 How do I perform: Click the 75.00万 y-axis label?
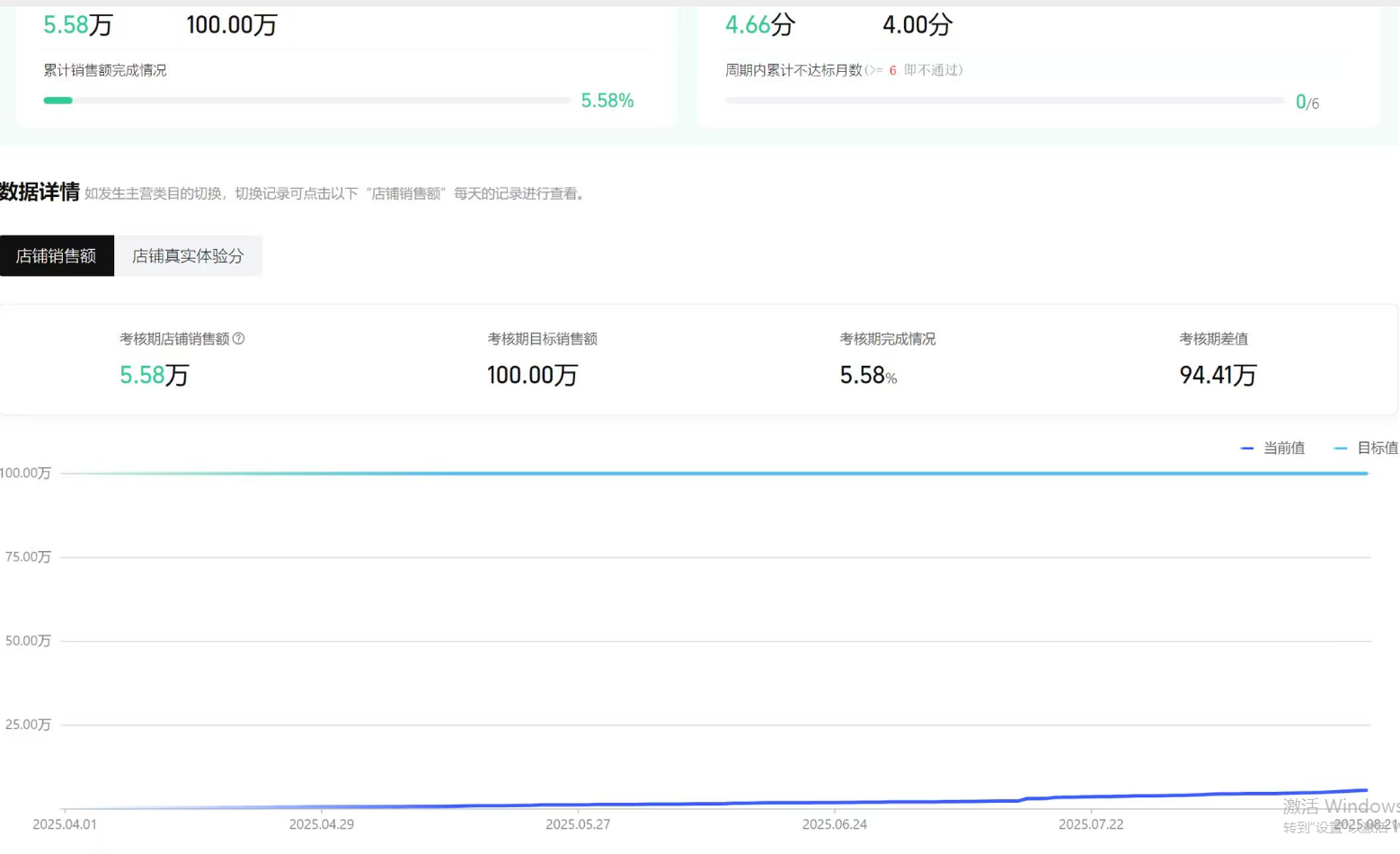pos(28,557)
